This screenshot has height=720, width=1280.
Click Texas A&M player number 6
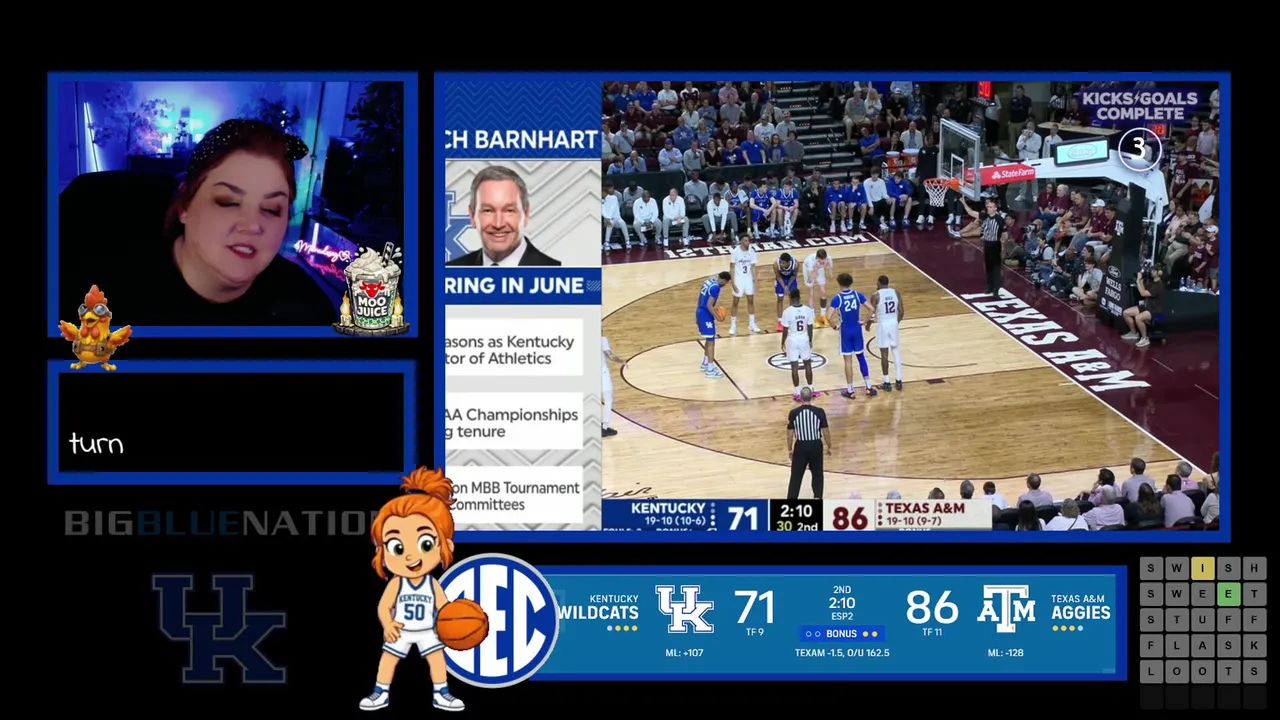[x=798, y=345]
